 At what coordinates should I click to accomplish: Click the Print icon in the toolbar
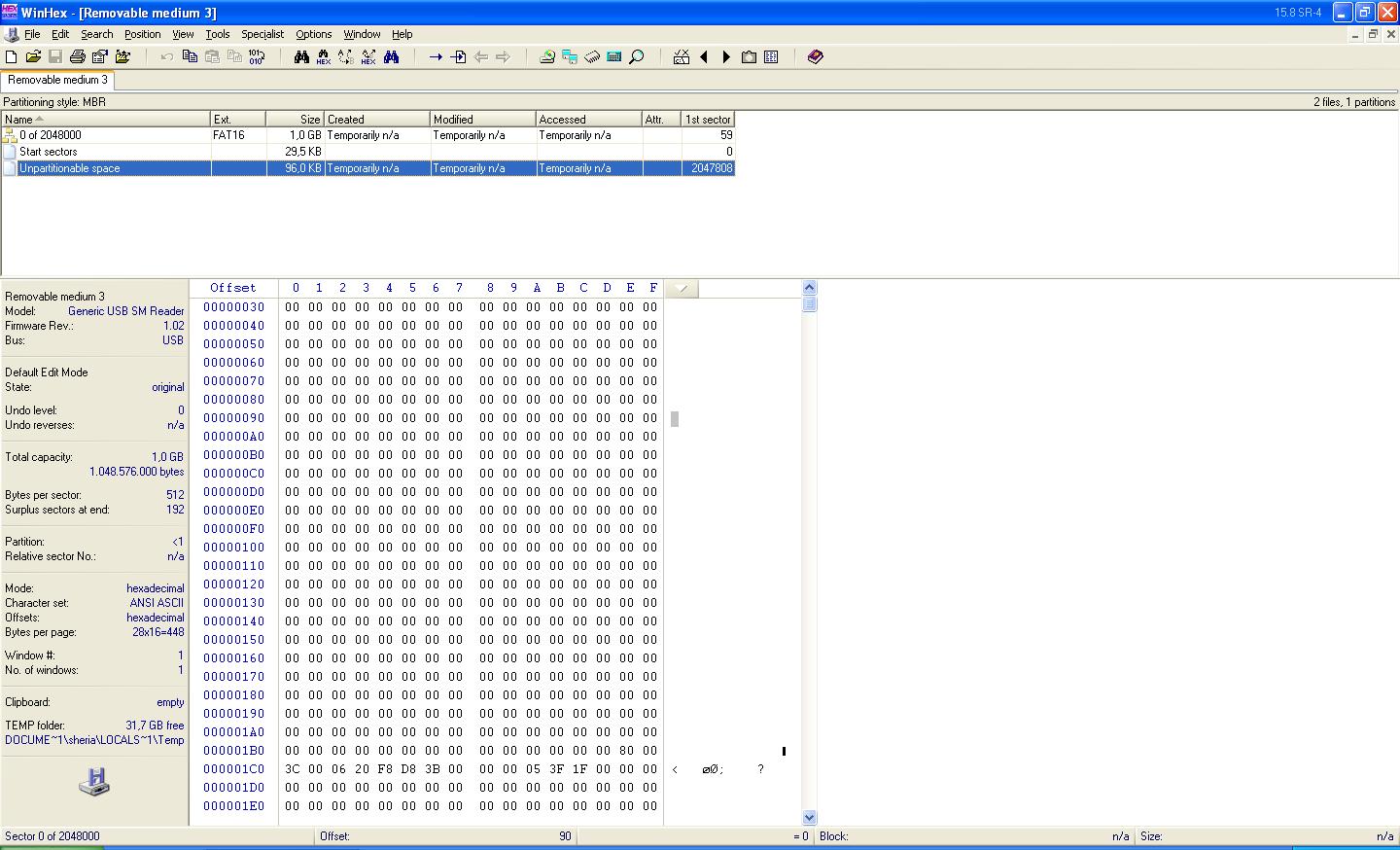tap(78, 57)
